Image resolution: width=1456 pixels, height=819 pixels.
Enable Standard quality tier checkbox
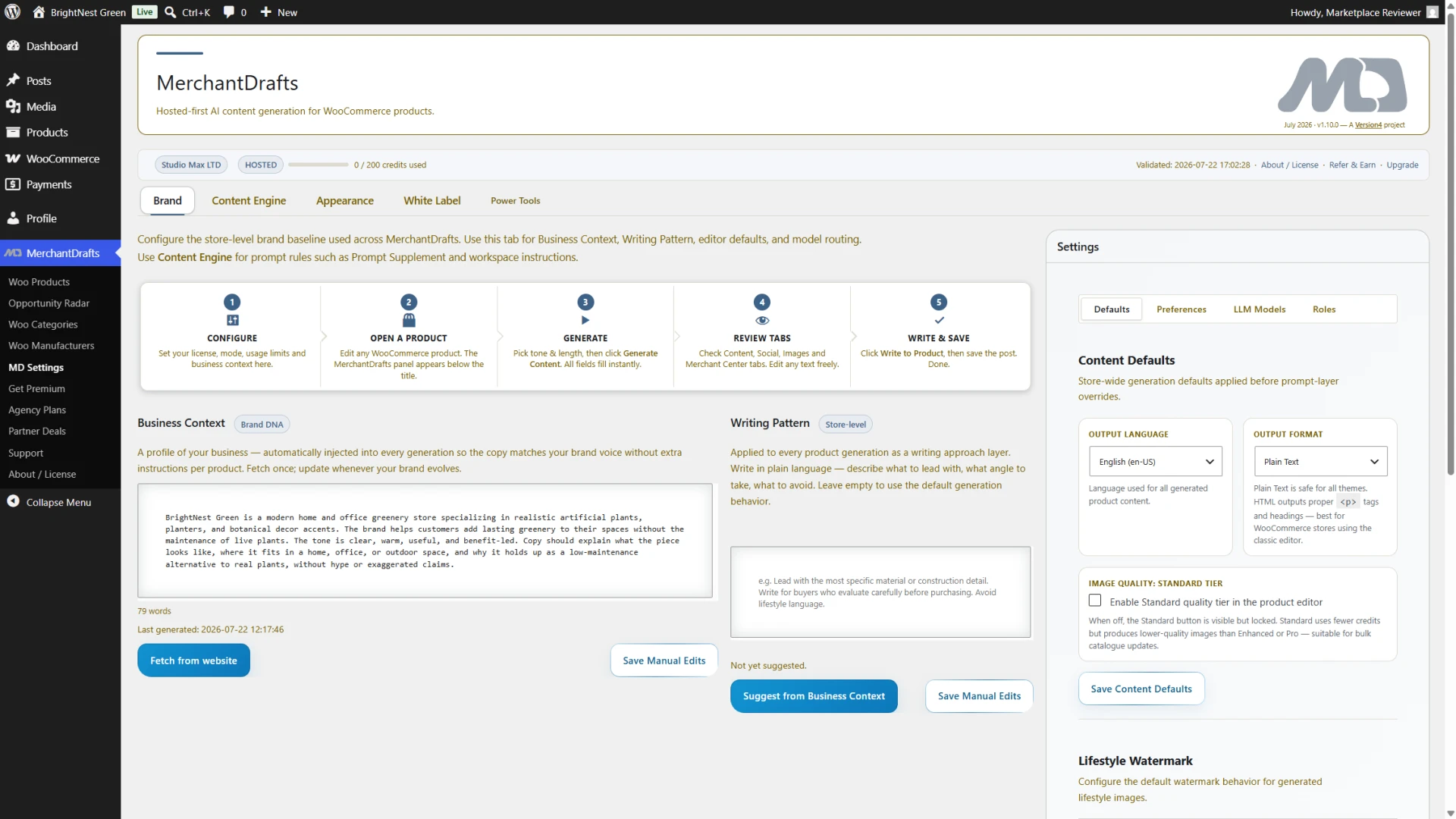pyautogui.click(x=1094, y=601)
